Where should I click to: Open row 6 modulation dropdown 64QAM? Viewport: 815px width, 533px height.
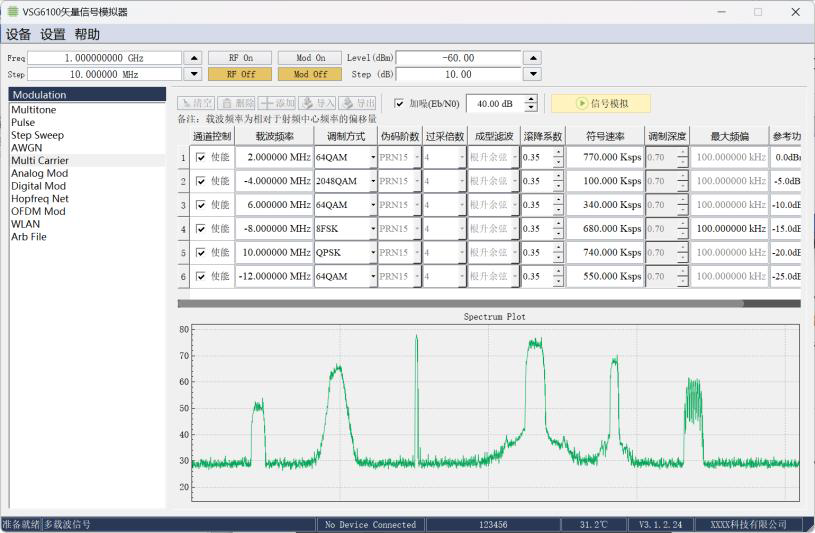346,277
